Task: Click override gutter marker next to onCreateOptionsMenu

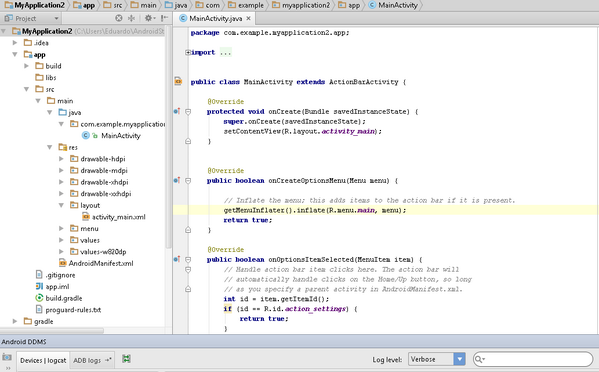Action: (x=176, y=180)
